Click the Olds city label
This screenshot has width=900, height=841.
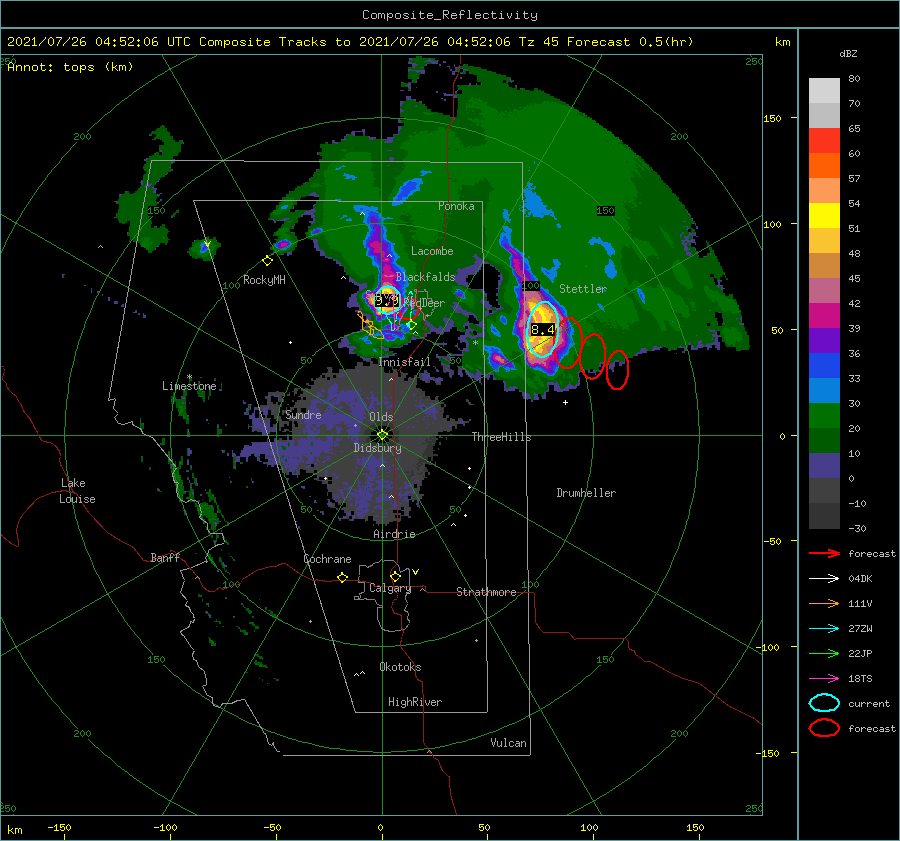381,417
